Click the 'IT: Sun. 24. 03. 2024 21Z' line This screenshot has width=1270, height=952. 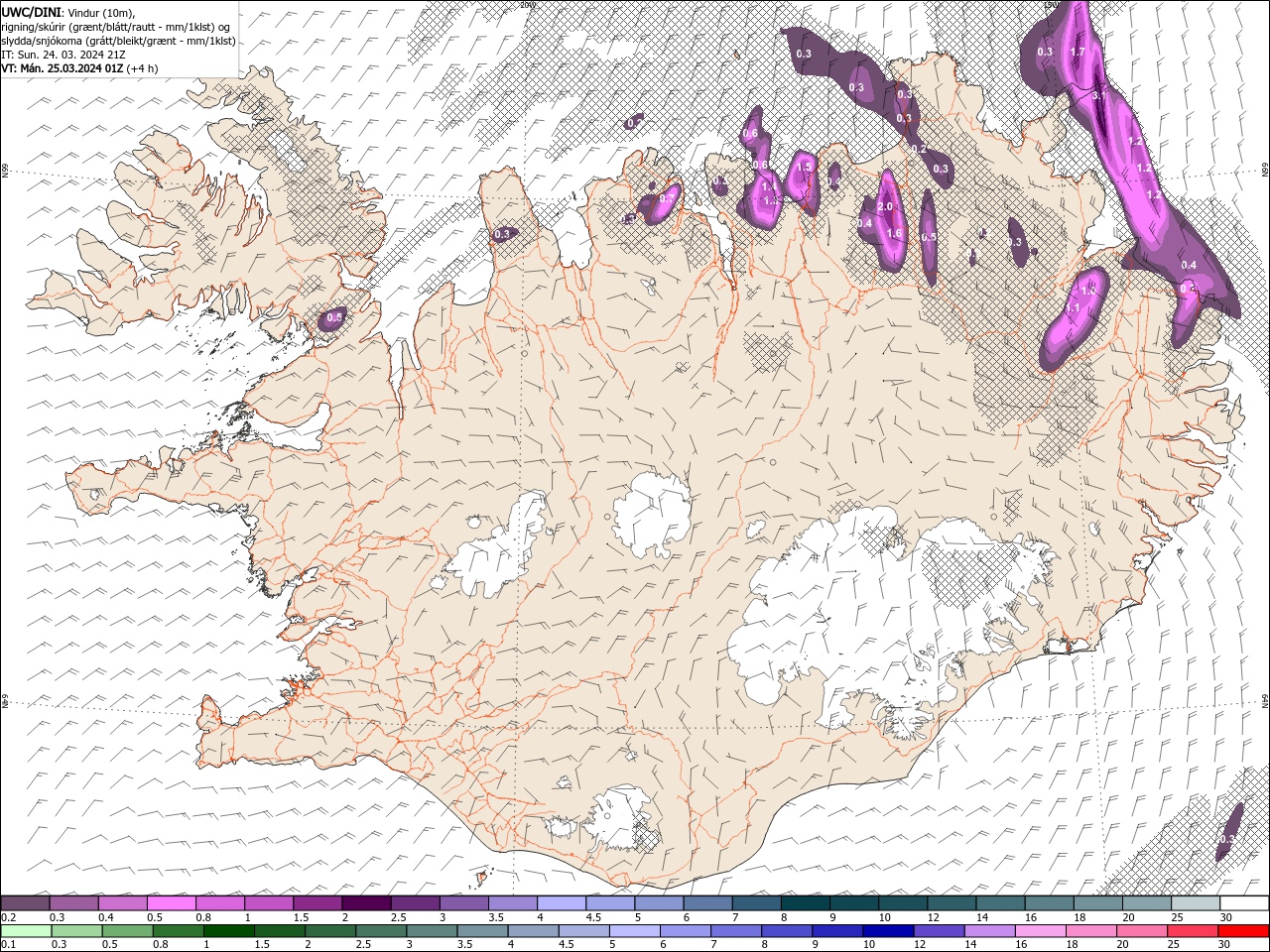pos(64,55)
